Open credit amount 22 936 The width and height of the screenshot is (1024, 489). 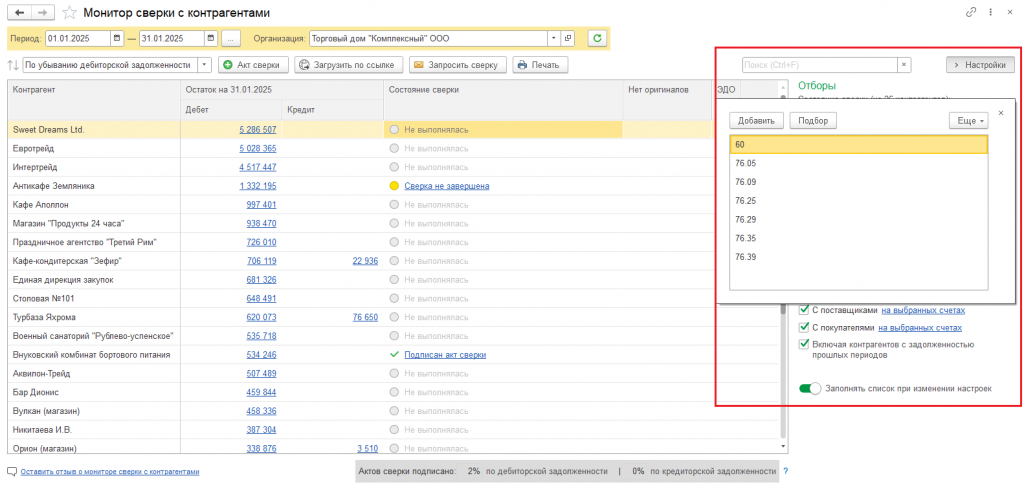click(365, 261)
